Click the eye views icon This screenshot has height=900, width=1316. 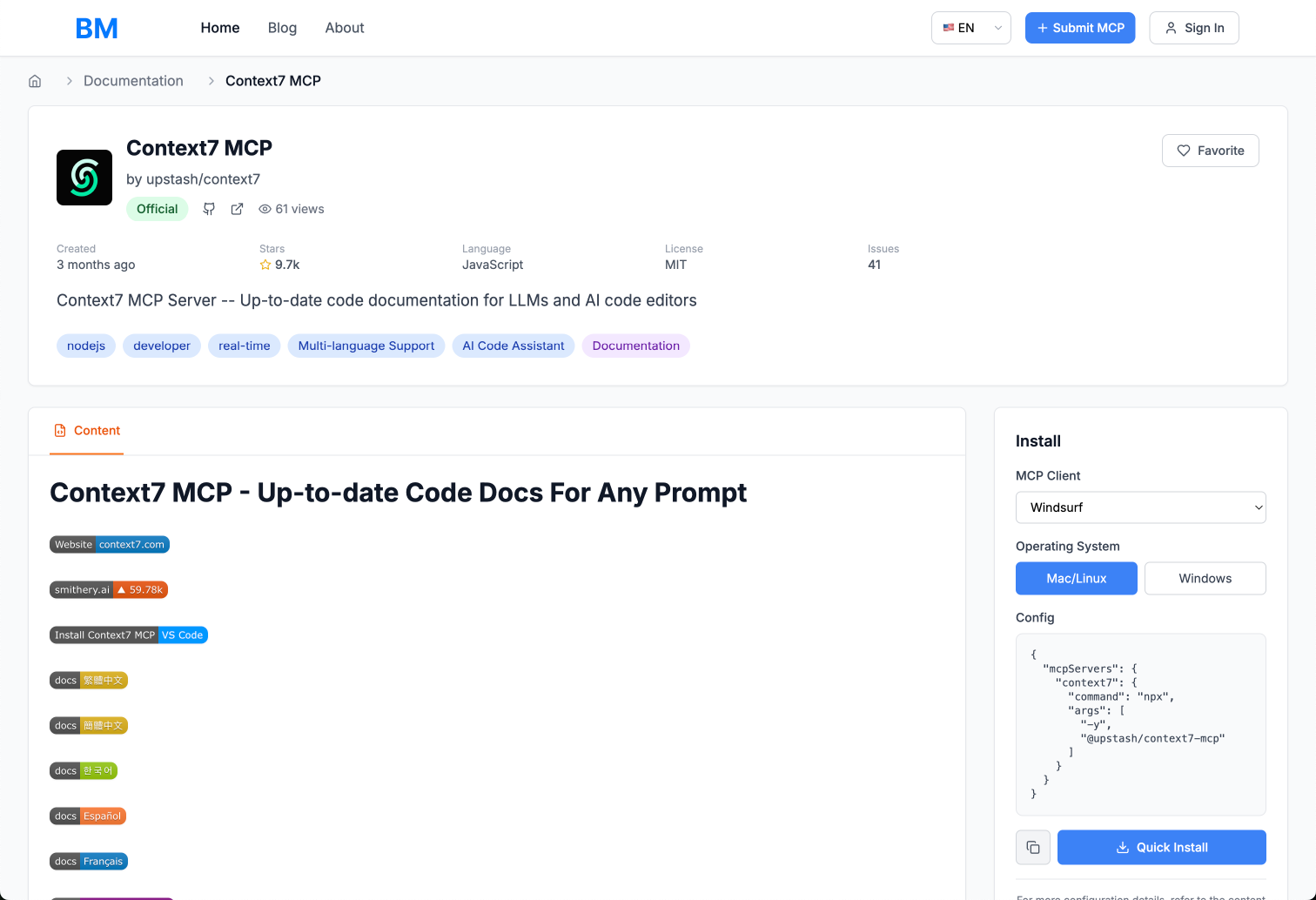coord(265,209)
